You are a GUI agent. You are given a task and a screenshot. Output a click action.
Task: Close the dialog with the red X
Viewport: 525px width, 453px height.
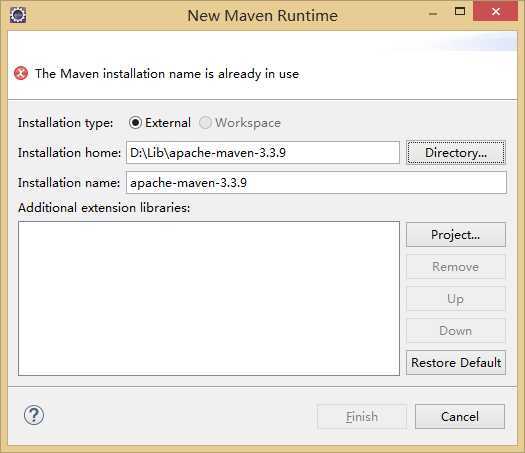496,11
